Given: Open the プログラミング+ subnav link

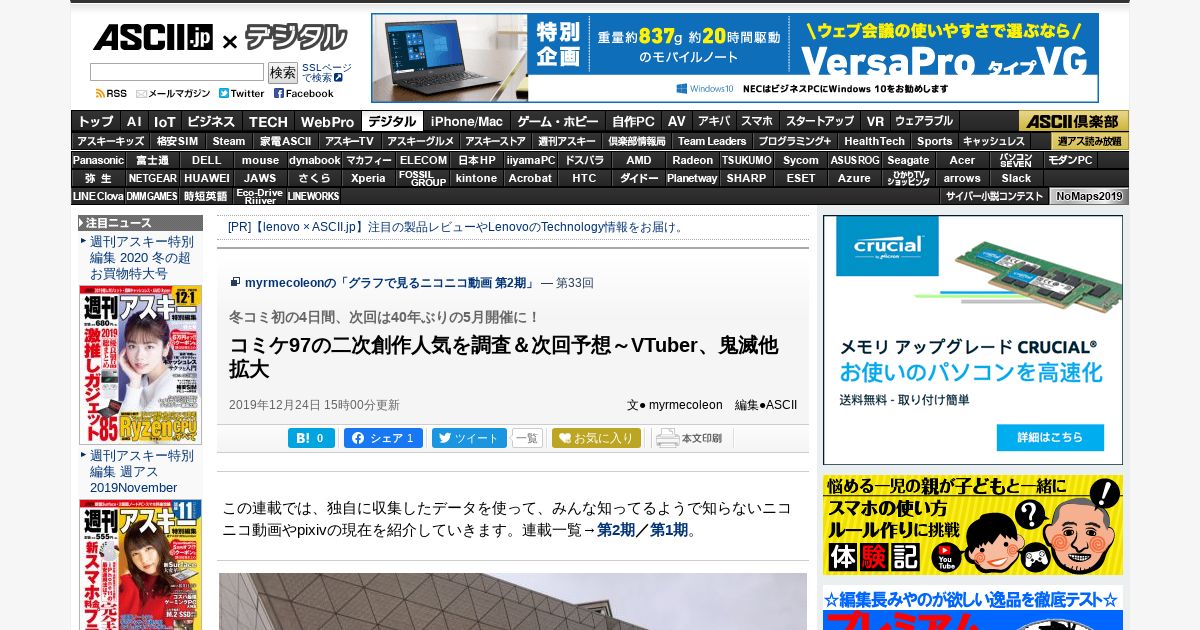Looking at the screenshot, I should tap(794, 141).
